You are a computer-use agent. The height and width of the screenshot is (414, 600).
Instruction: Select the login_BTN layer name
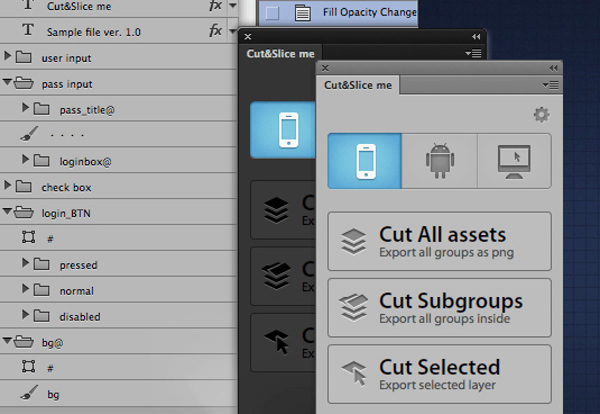click(x=66, y=213)
